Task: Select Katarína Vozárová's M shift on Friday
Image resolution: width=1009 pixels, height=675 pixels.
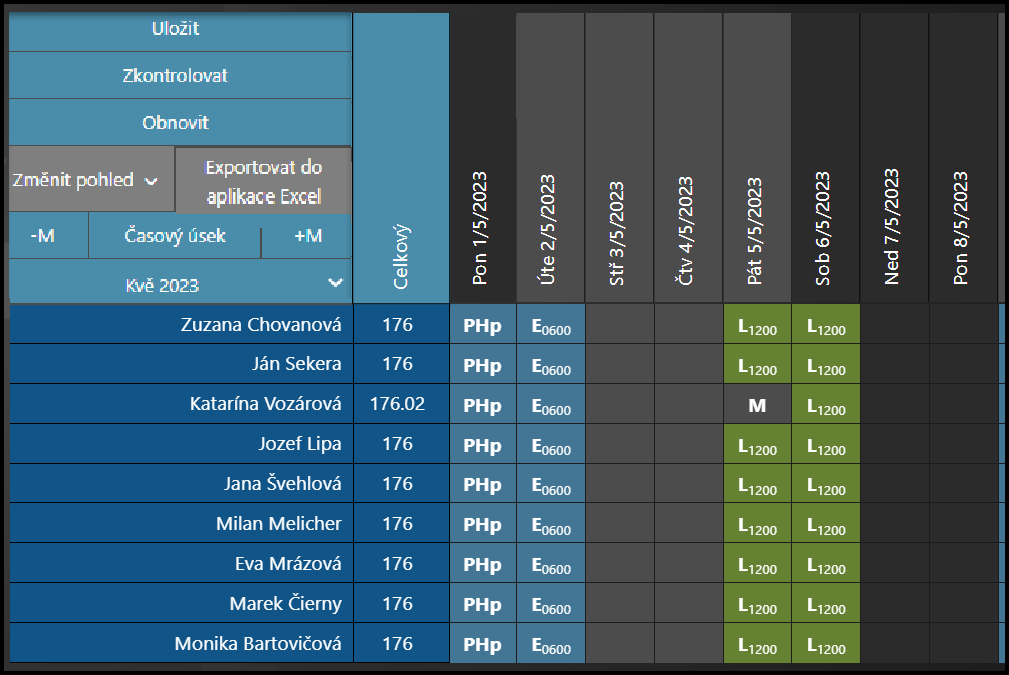Action: point(756,404)
